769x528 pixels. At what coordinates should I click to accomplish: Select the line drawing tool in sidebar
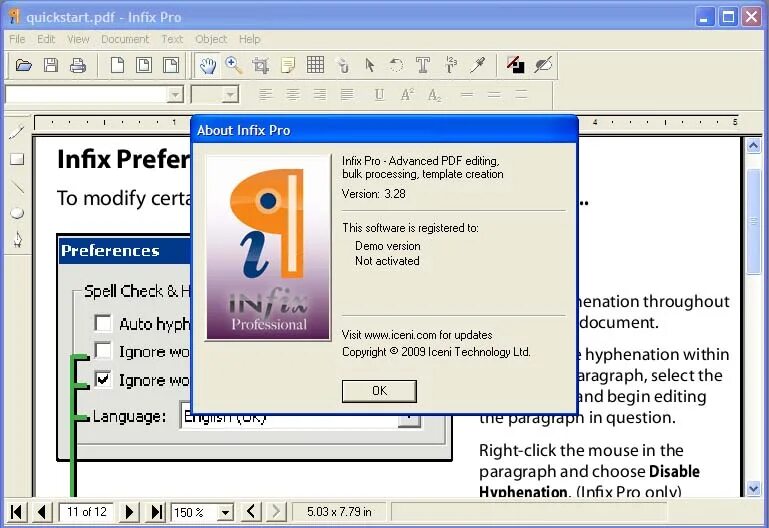(17, 187)
